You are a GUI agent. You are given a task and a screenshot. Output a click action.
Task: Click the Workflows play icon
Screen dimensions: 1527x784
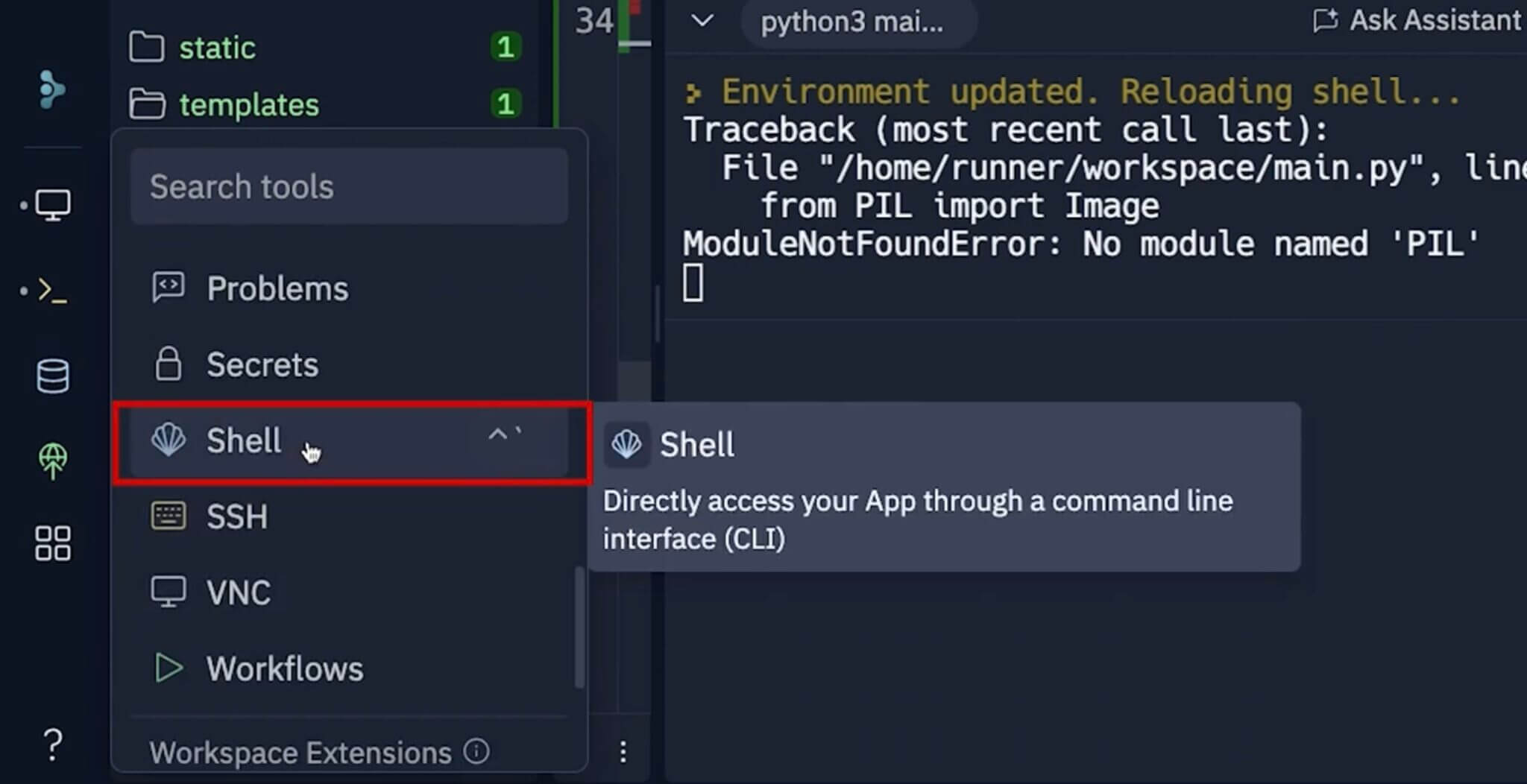[169, 668]
